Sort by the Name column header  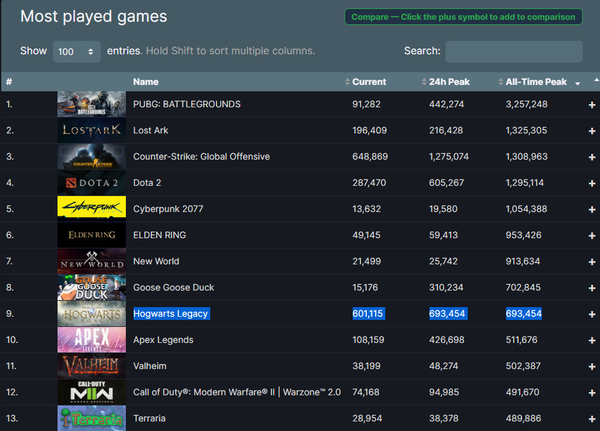(x=146, y=82)
